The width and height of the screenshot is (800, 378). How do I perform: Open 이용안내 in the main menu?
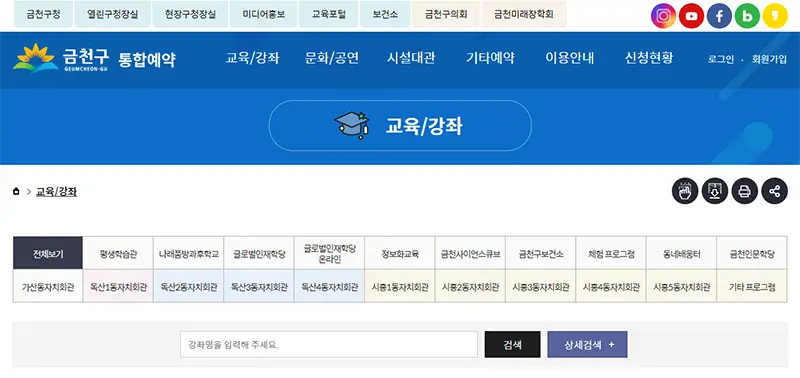coord(569,58)
